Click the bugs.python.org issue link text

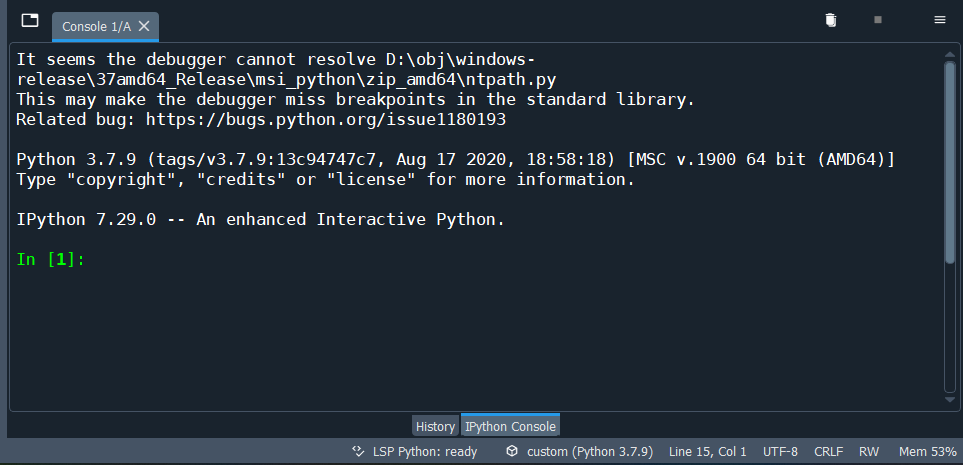click(326, 119)
